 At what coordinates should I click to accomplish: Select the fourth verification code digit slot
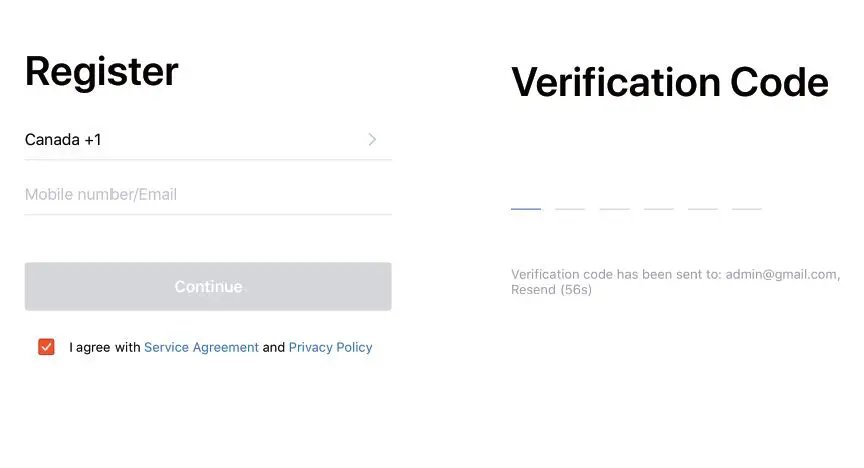click(659, 199)
